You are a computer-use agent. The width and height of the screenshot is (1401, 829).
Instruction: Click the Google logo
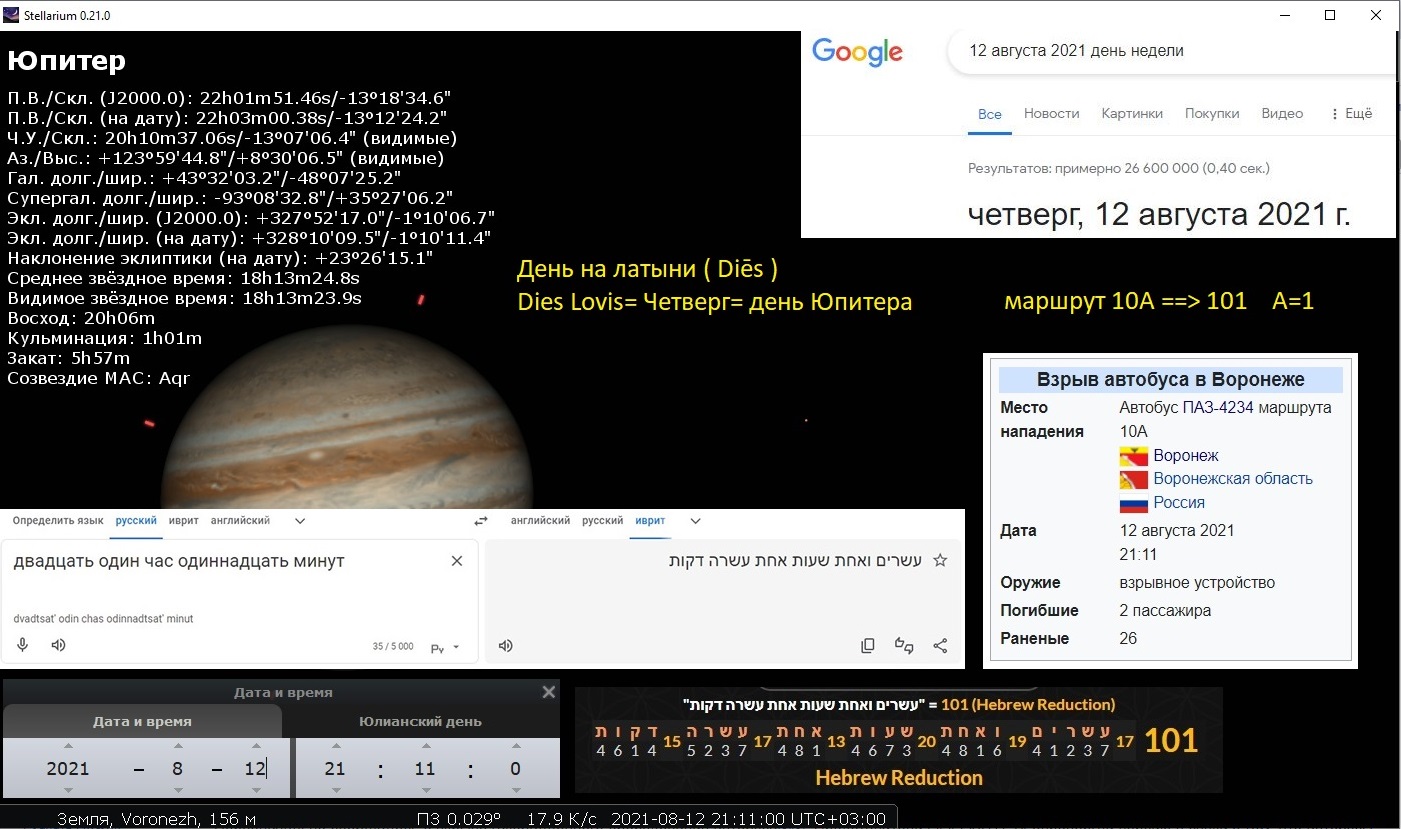point(857,52)
